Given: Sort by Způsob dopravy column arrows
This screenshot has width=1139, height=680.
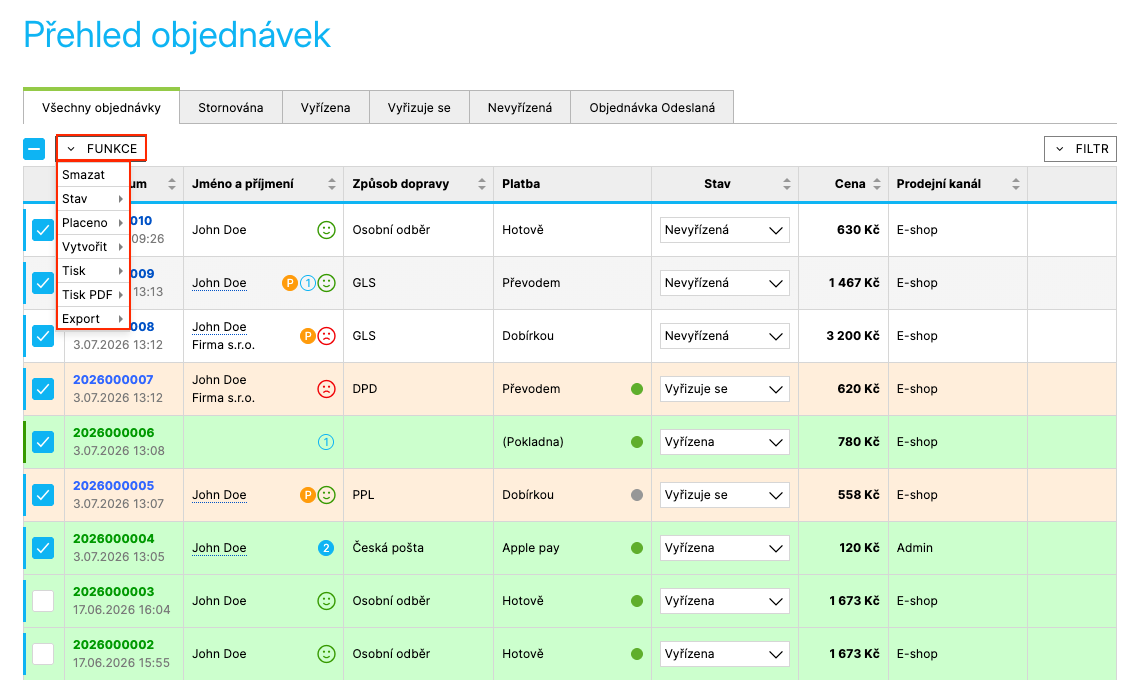Looking at the screenshot, I should (x=482, y=184).
